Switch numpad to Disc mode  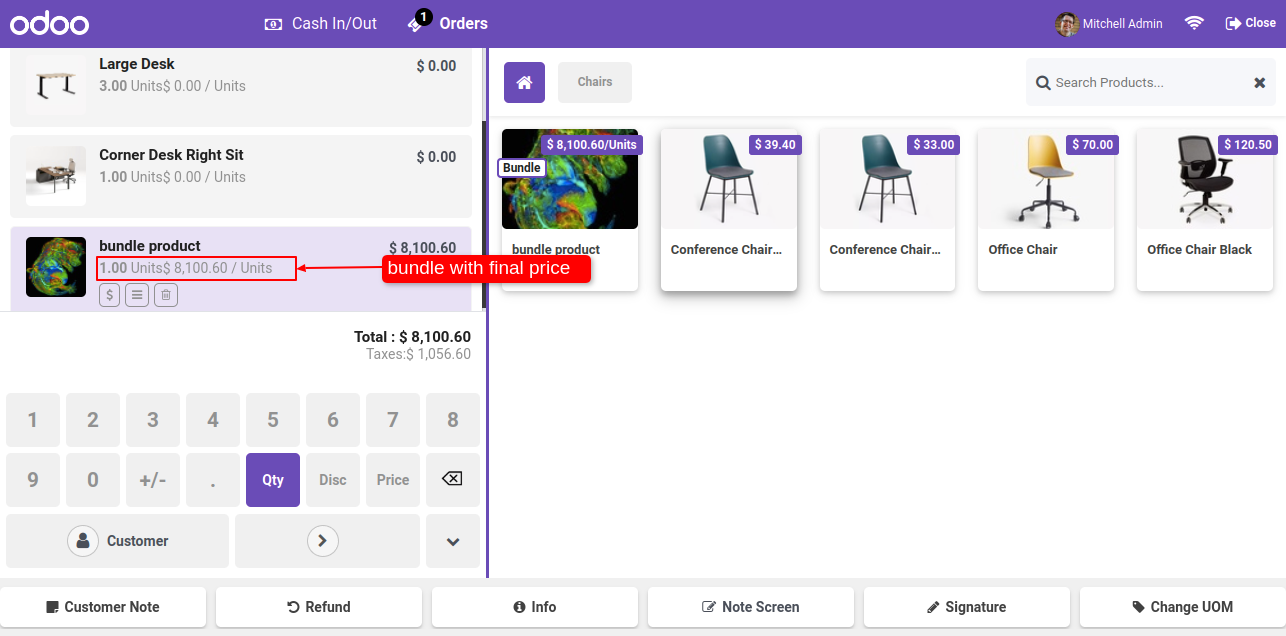333,480
